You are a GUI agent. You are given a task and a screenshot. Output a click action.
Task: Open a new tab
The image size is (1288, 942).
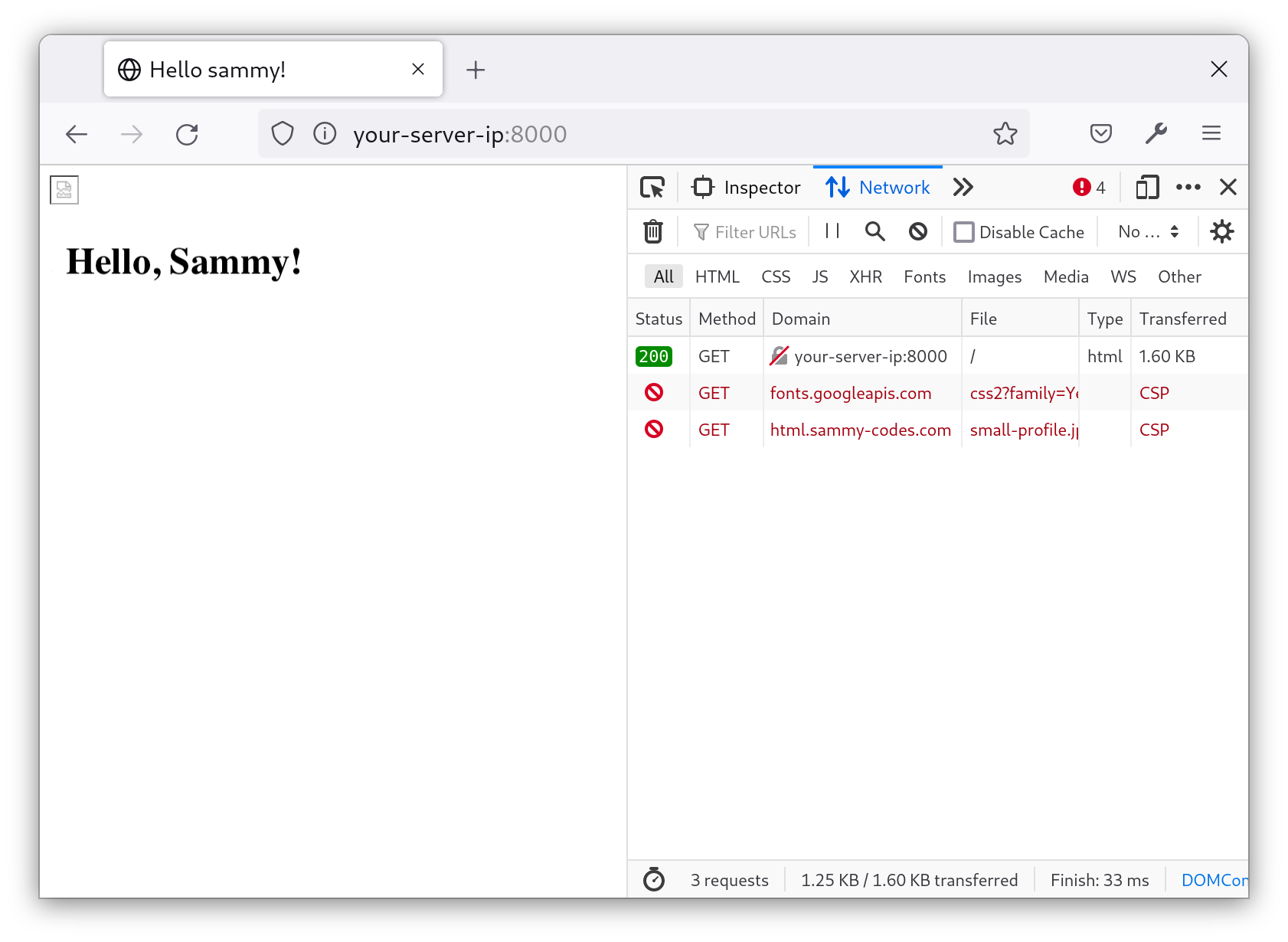(476, 70)
